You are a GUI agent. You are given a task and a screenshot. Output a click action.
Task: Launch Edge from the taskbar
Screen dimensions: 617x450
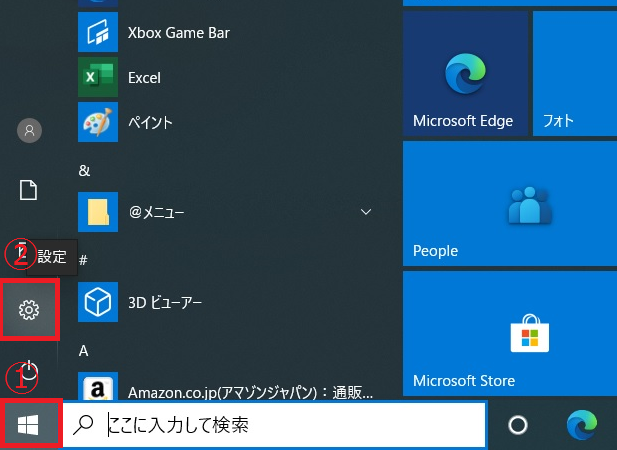click(582, 425)
